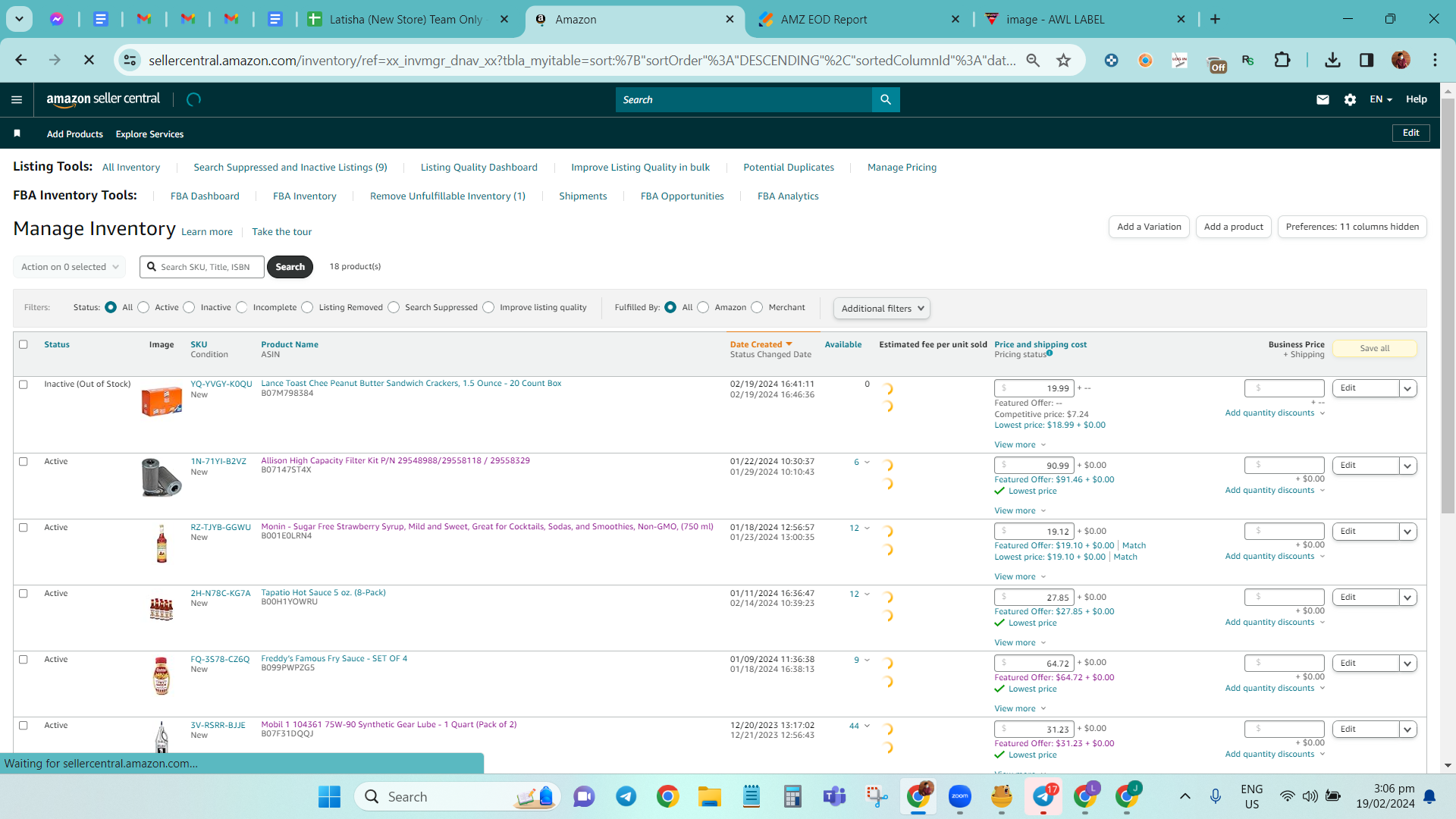
Task: Expand View more for Monin Strawberry Syrup pricing
Action: (x=1020, y=576)
